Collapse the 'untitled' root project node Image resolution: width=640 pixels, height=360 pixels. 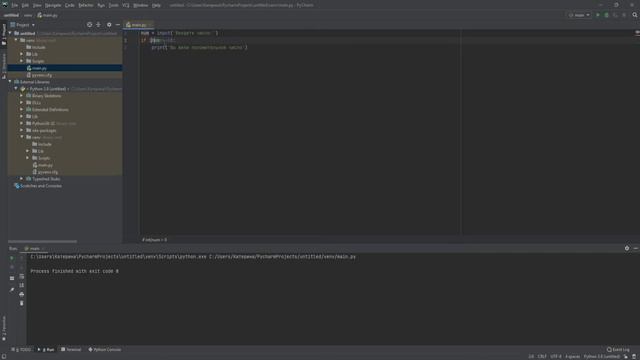[10, 33]
